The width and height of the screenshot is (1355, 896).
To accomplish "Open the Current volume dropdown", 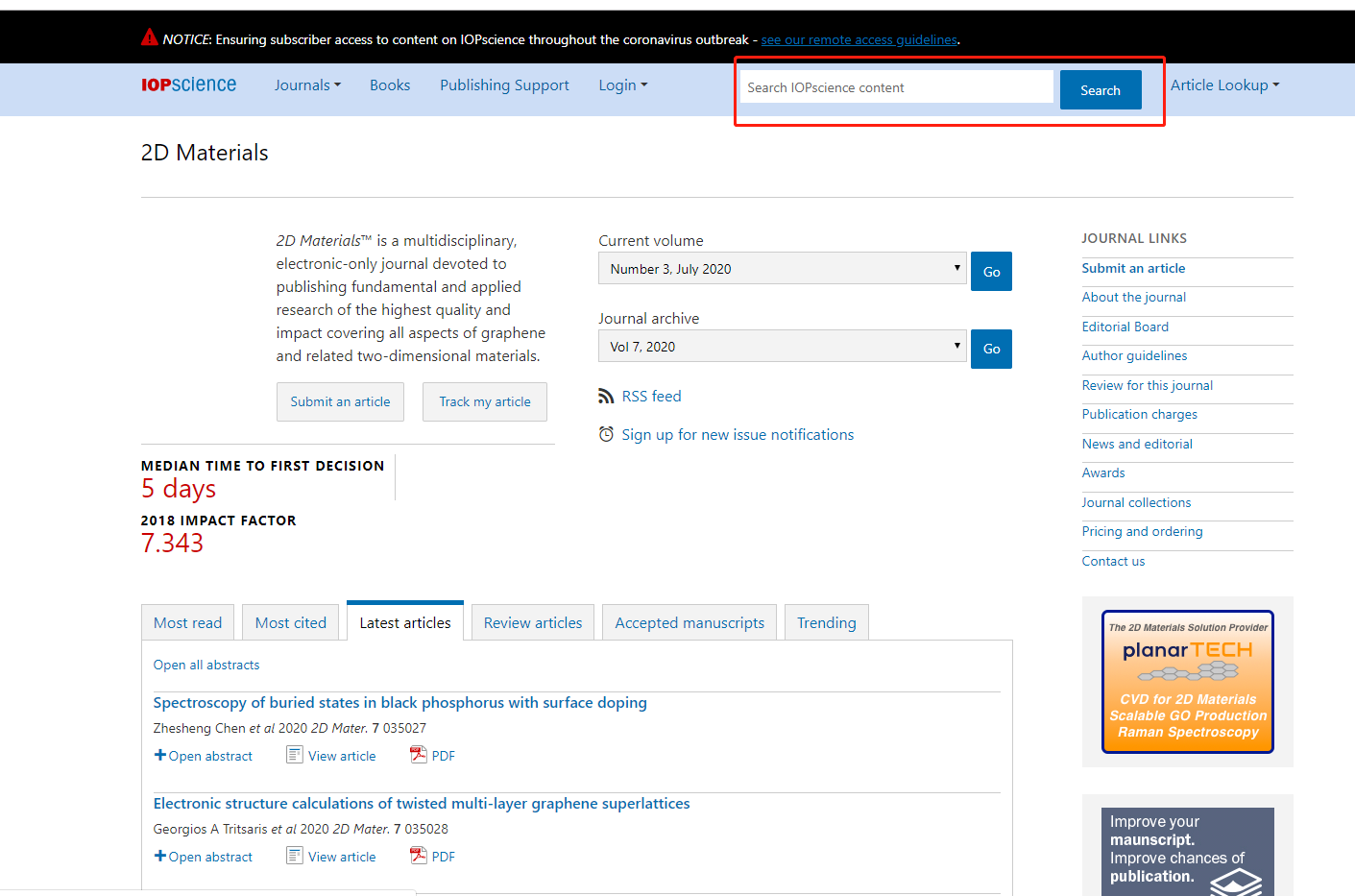I will coord(782,269).
